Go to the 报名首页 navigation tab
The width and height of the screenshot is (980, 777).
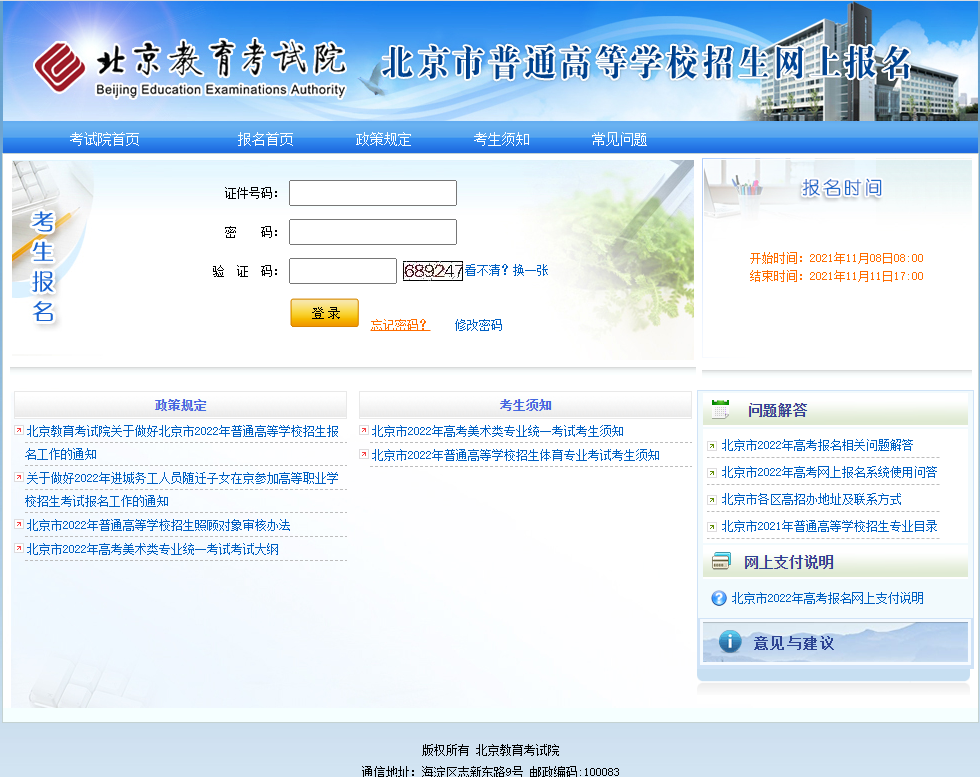point(265,139)
